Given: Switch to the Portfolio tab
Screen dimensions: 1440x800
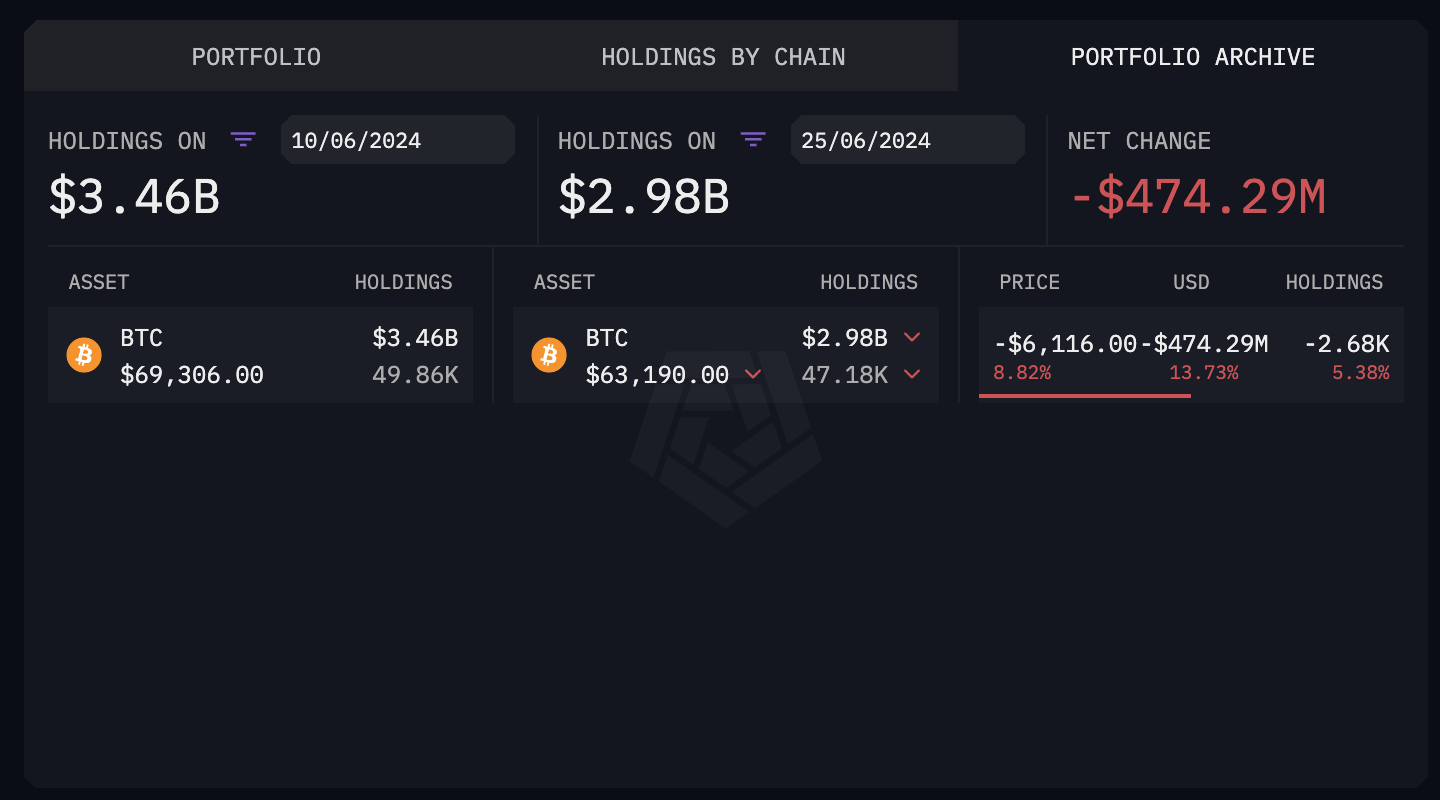Looking at the screenshot, I should (x=256, y=57).
